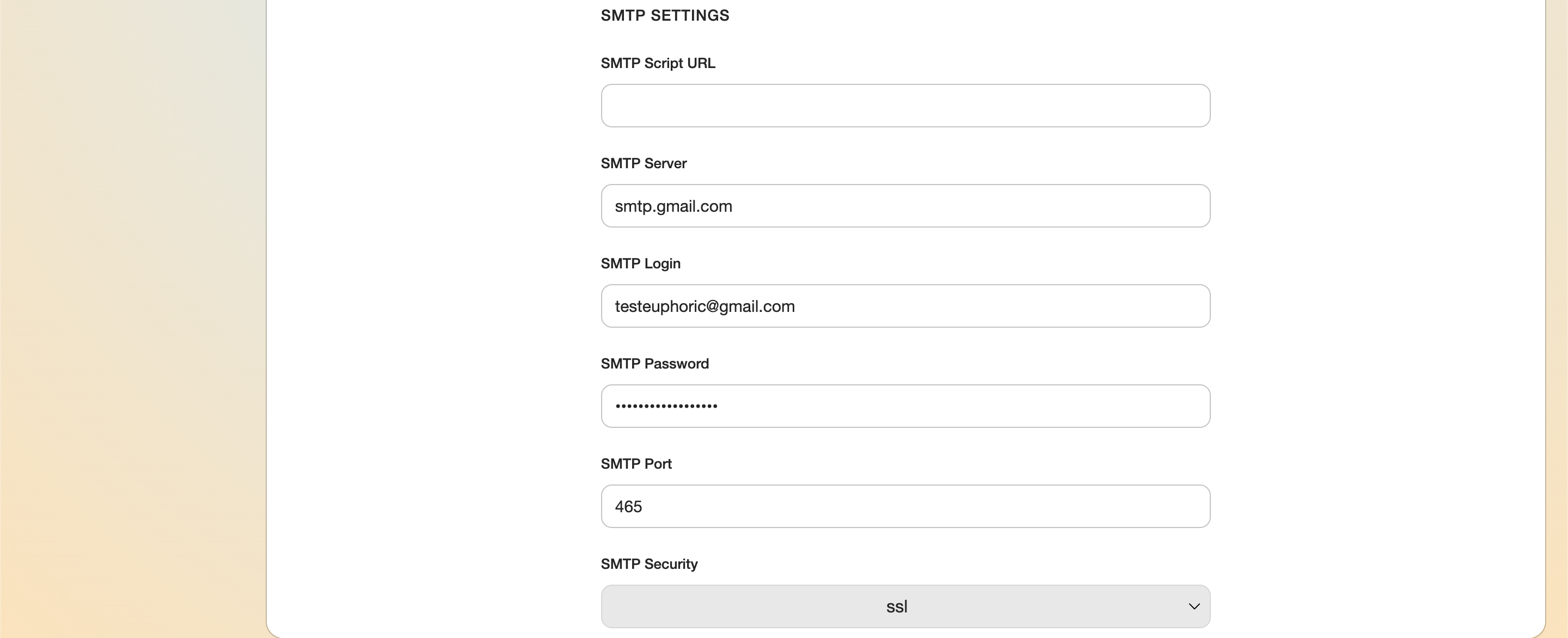Click the beige gradient background outside panel

click(122, 304)
